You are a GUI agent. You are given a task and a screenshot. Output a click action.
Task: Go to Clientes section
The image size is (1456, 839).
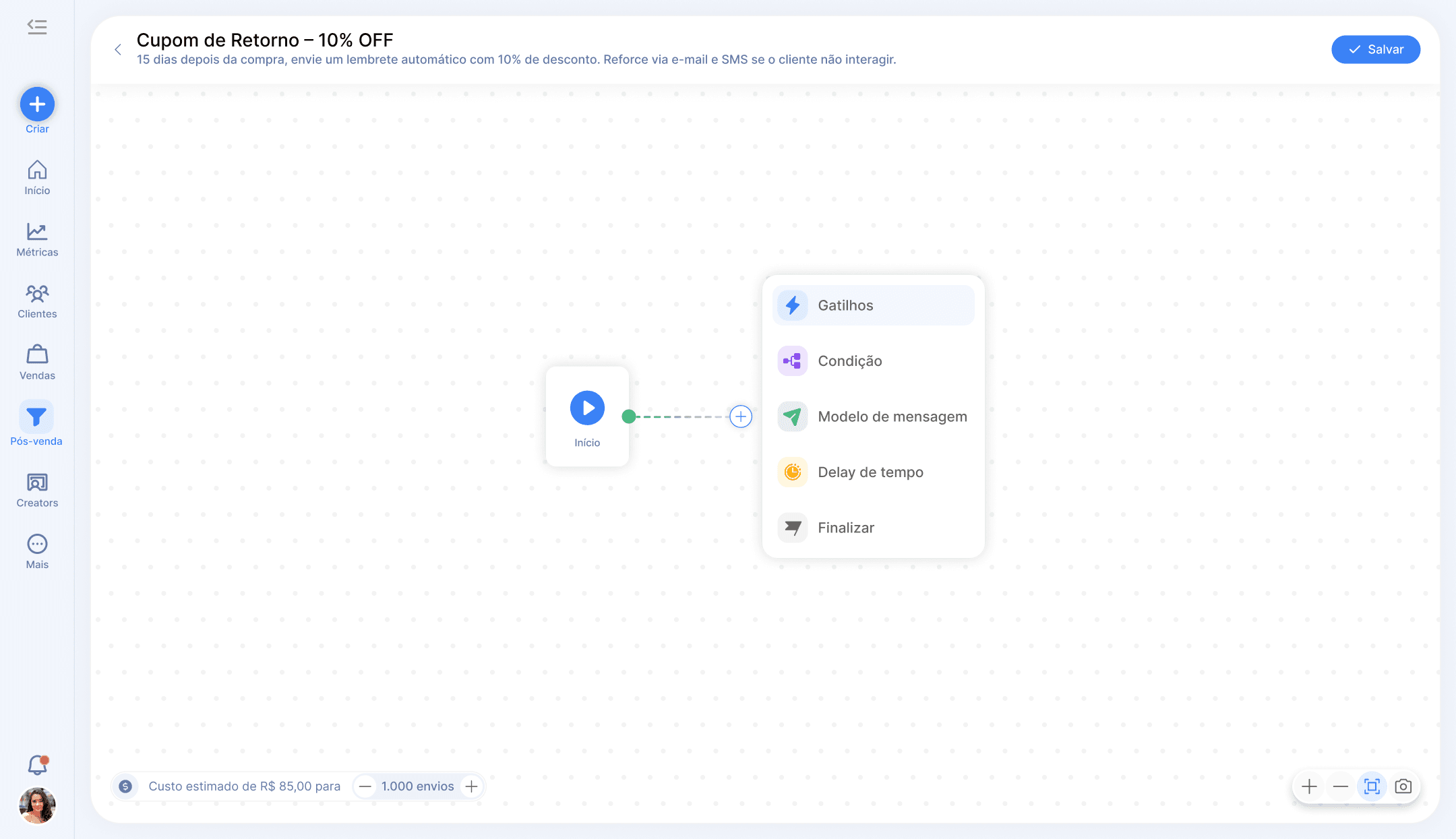click(37, 301)
